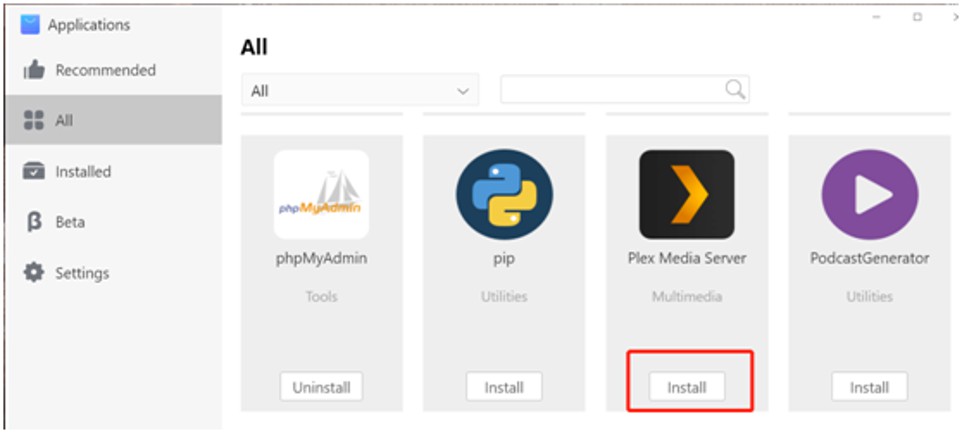Click the Applications envelope logo

(x=30, y=25)
